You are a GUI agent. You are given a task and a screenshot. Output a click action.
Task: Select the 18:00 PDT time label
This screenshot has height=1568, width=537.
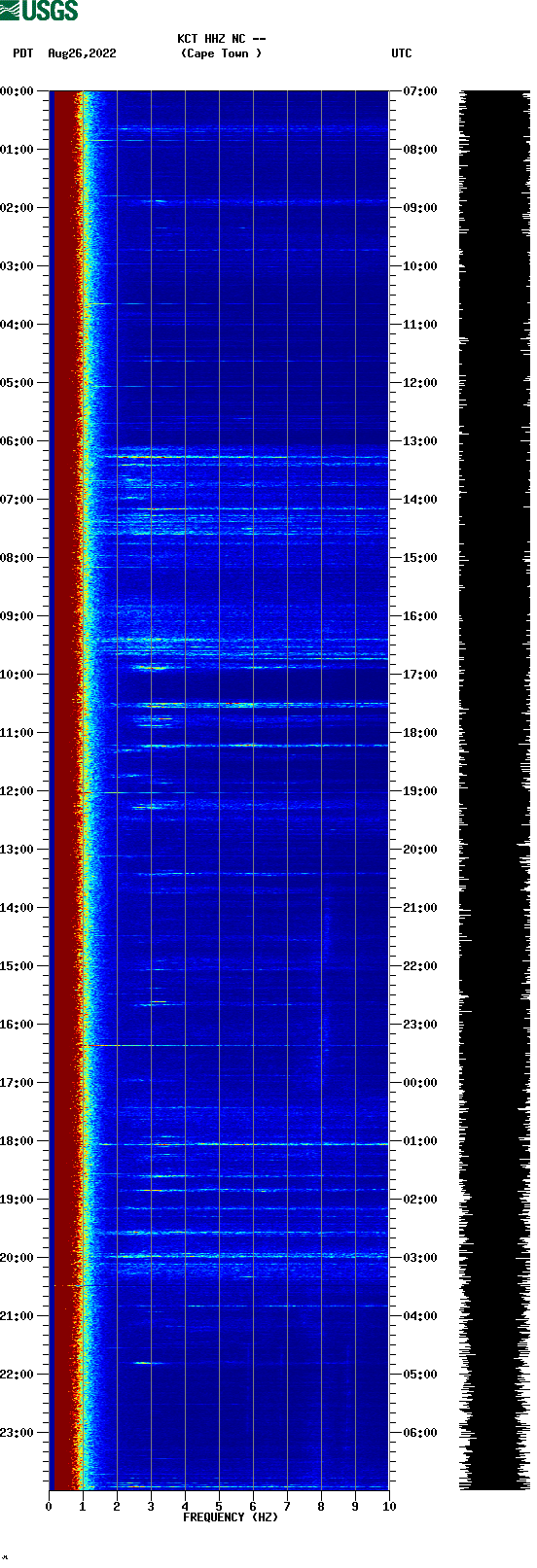(17, 1141)
